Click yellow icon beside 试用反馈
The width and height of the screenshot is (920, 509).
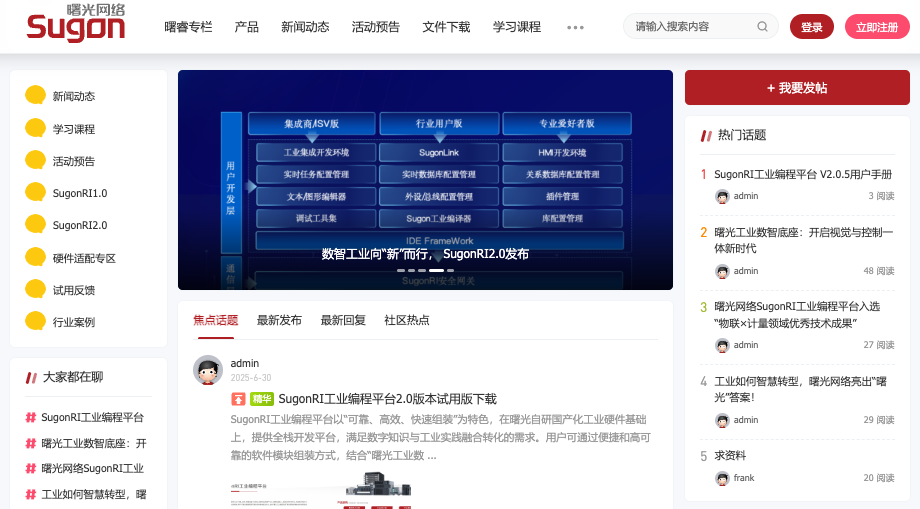coord(35,289)
